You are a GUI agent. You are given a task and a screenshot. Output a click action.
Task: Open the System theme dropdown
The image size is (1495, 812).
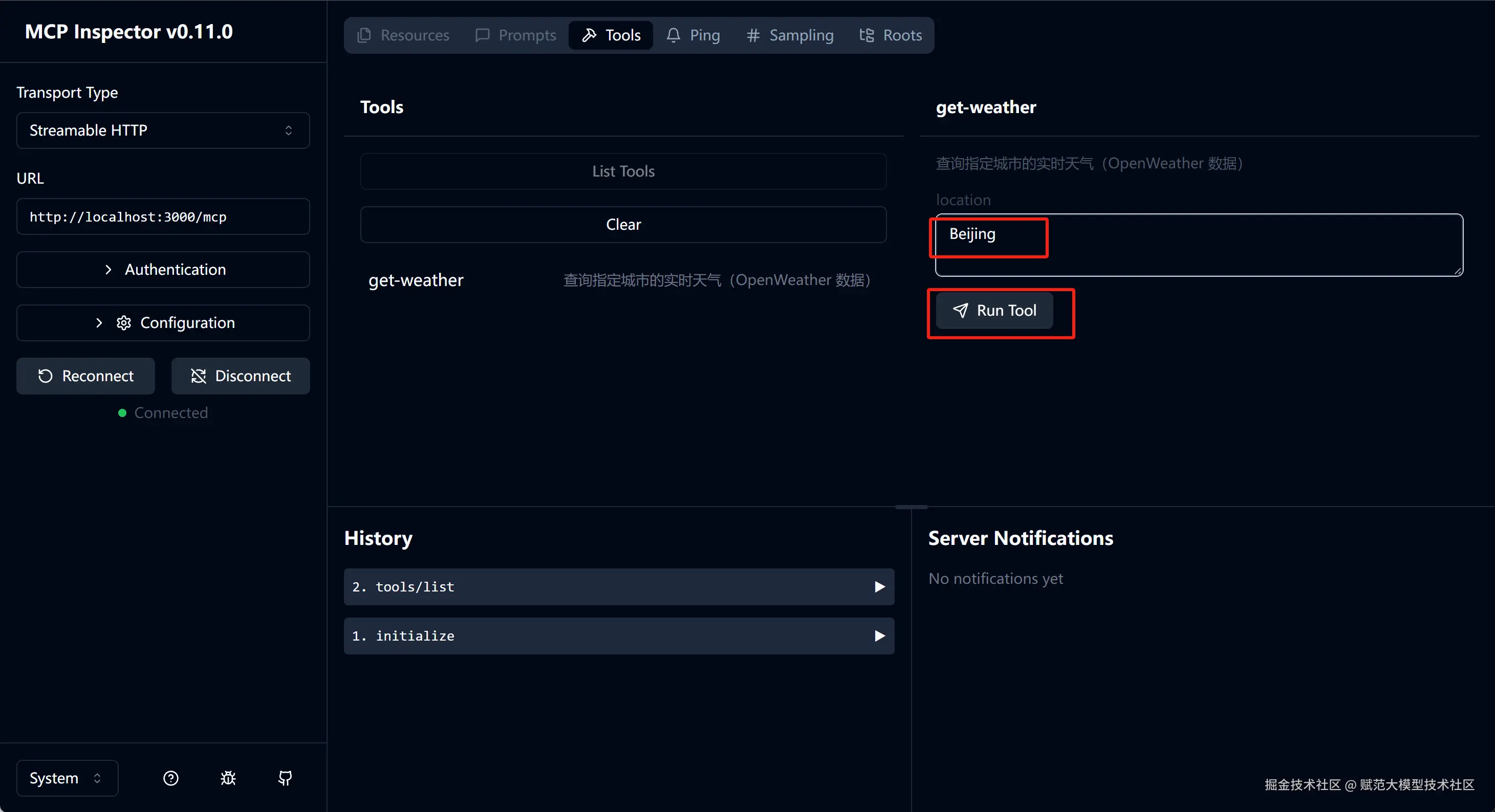(x=67, y=778)
